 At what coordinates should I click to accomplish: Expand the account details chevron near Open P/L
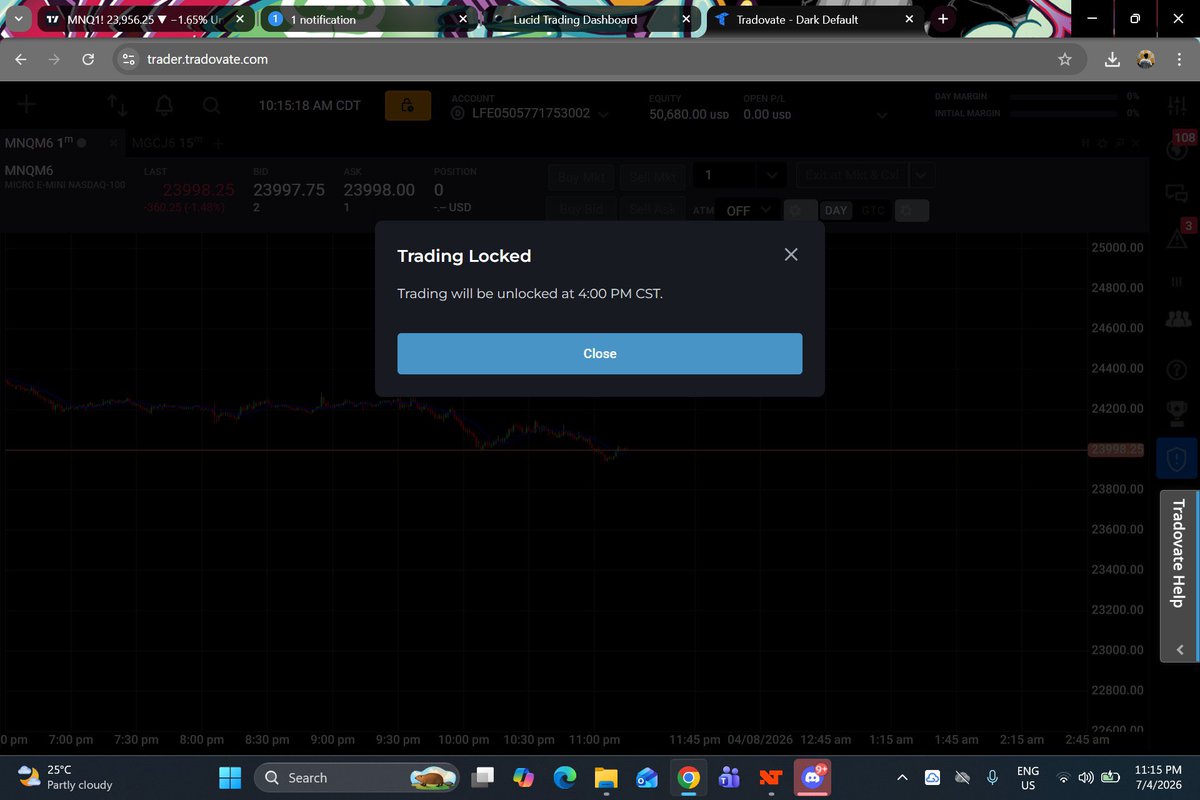(x=882, y=115)
